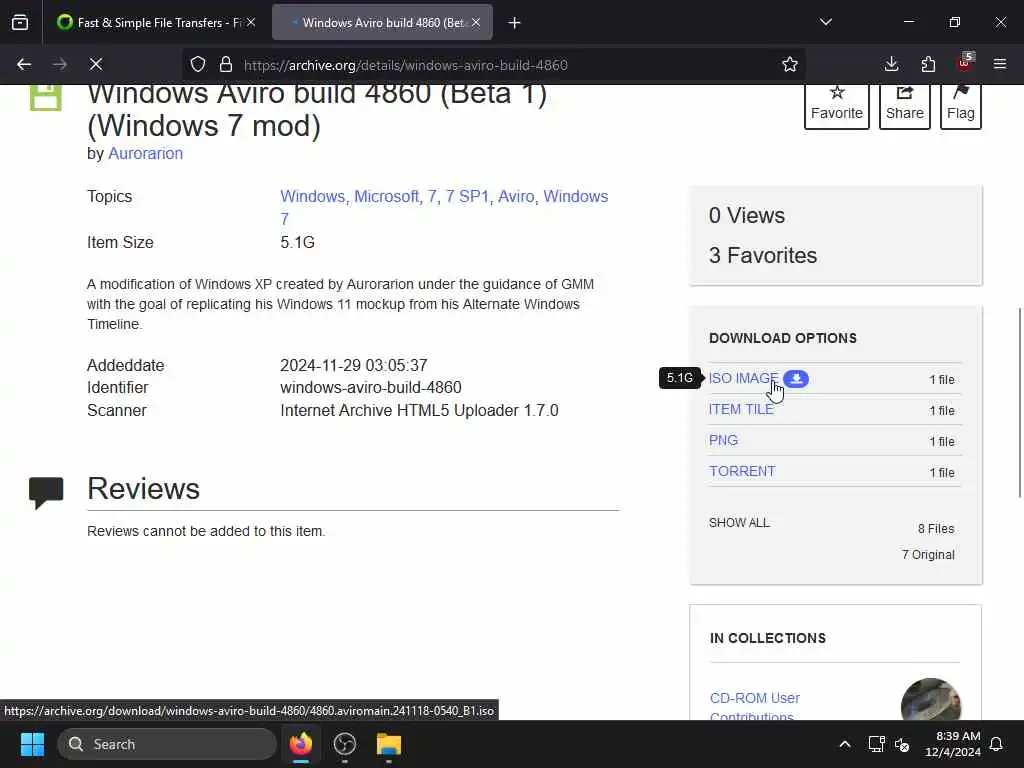Flag this archive item

pyautogui.click(x=961, y=104)
